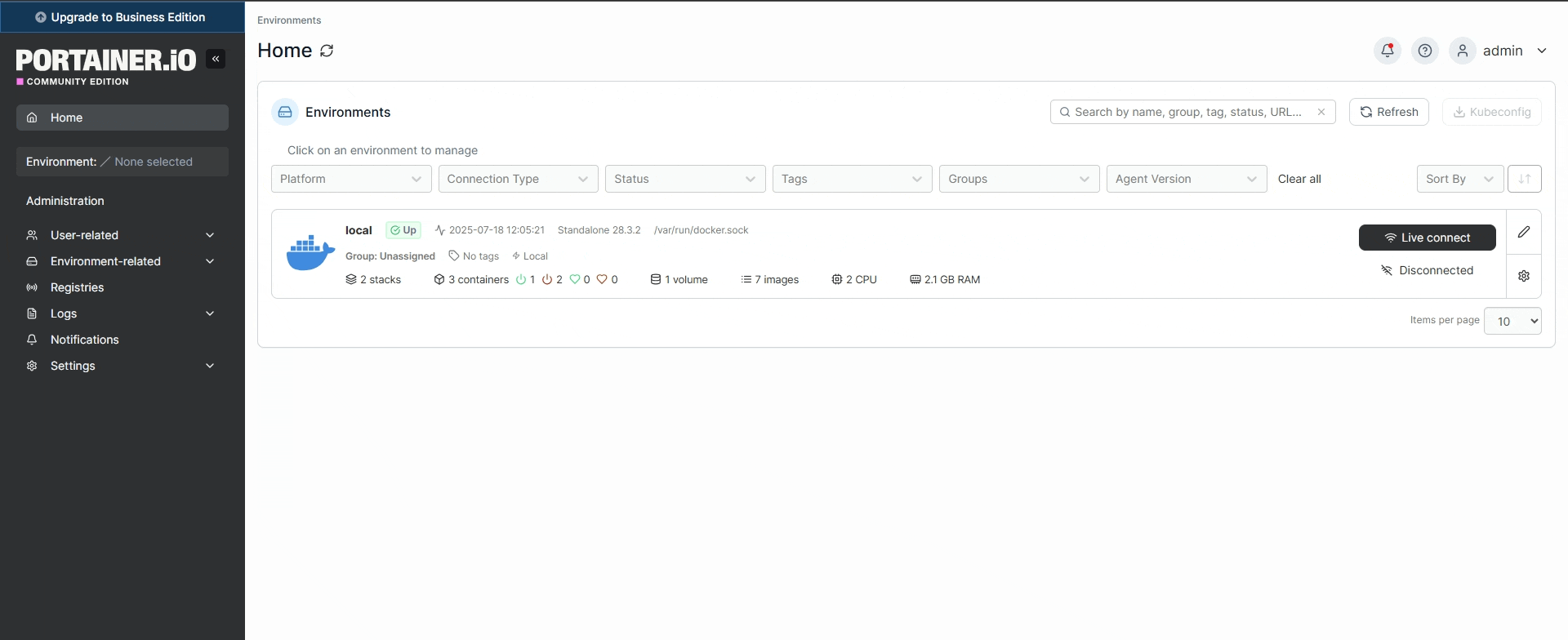This screenshot has width=1568, height=640.
Task: Click the environment search input field
Action: point(1188,112)
